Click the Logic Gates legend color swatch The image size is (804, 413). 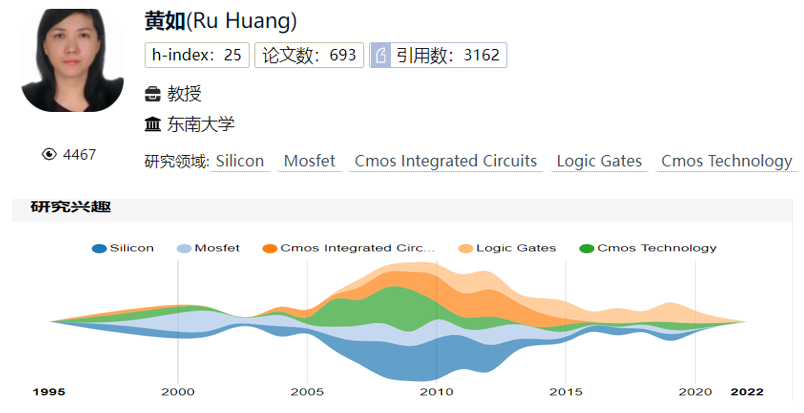pyautogui.click(x=466, y=248)
